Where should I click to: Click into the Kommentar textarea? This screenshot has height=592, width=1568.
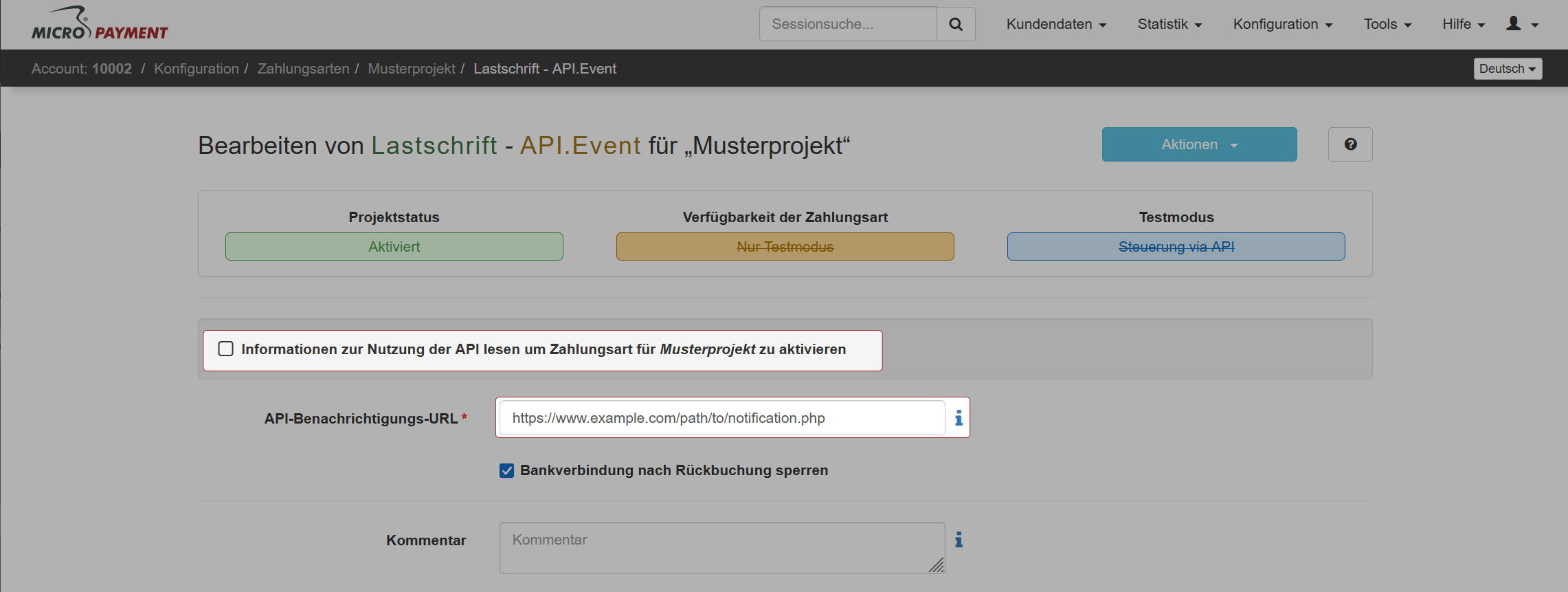point(722,548)
